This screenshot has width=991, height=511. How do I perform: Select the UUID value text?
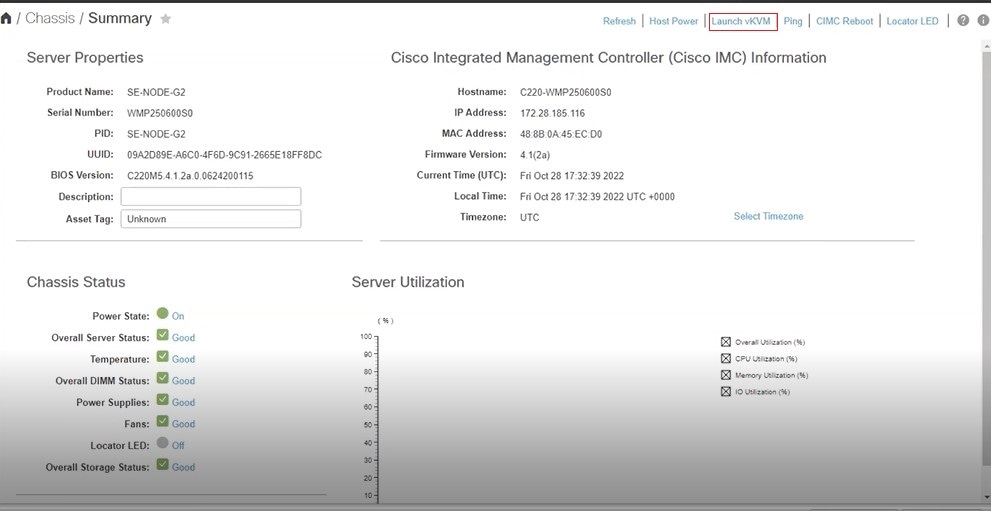[x=224, y=155]
